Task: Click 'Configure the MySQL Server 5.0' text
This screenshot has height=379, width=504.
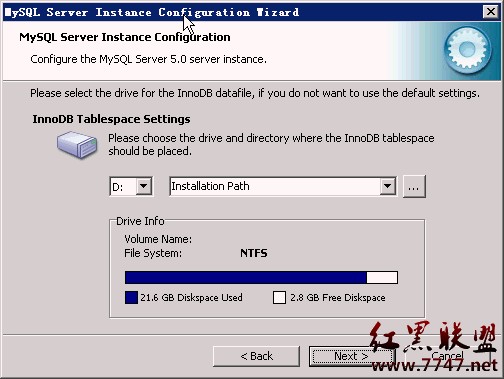Action: click(x=148, y=59)
